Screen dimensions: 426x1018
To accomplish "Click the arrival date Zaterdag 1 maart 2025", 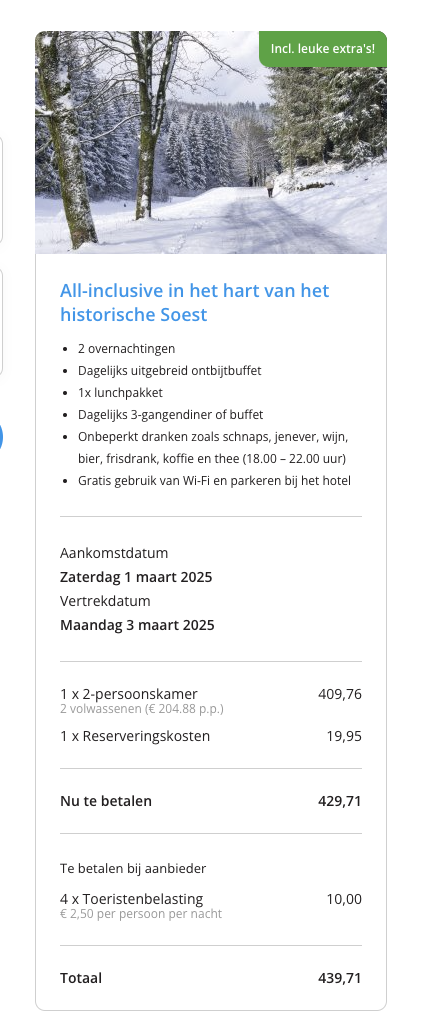I will pyautogui.click(x=136, y=577).
